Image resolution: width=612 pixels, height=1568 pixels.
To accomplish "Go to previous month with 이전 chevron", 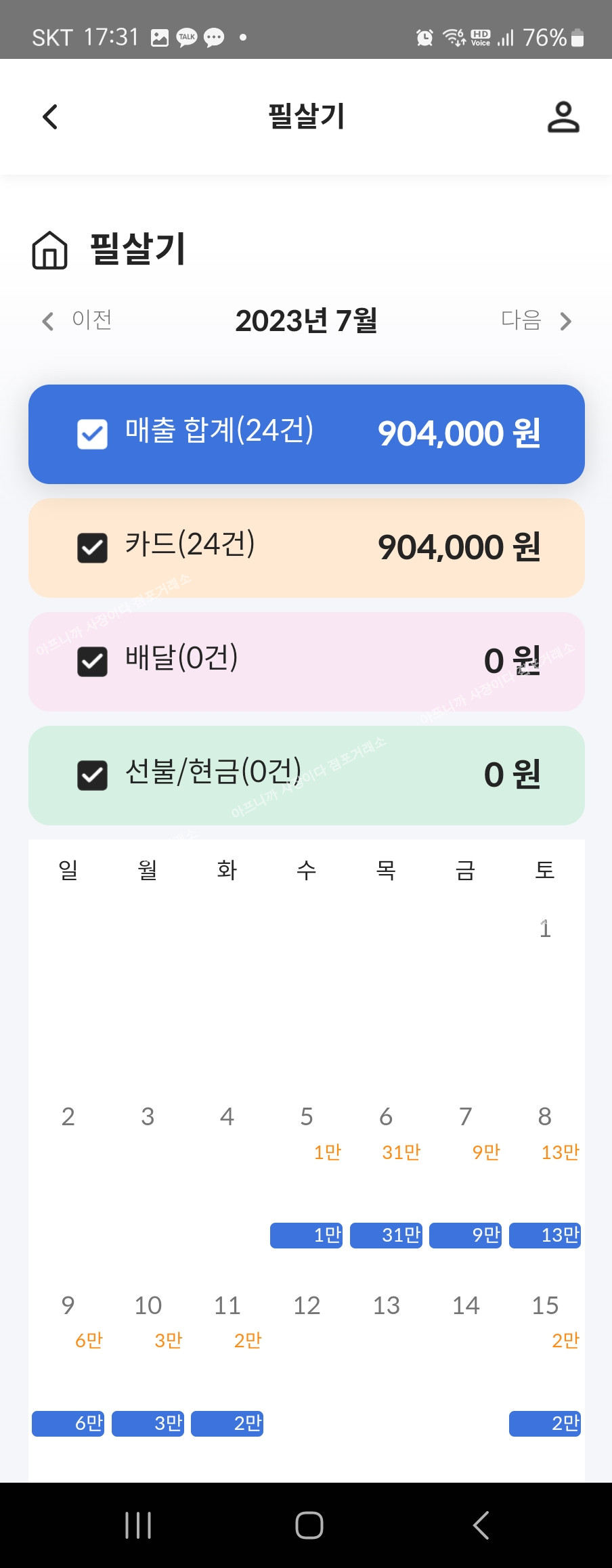I will tap(49, 321).
